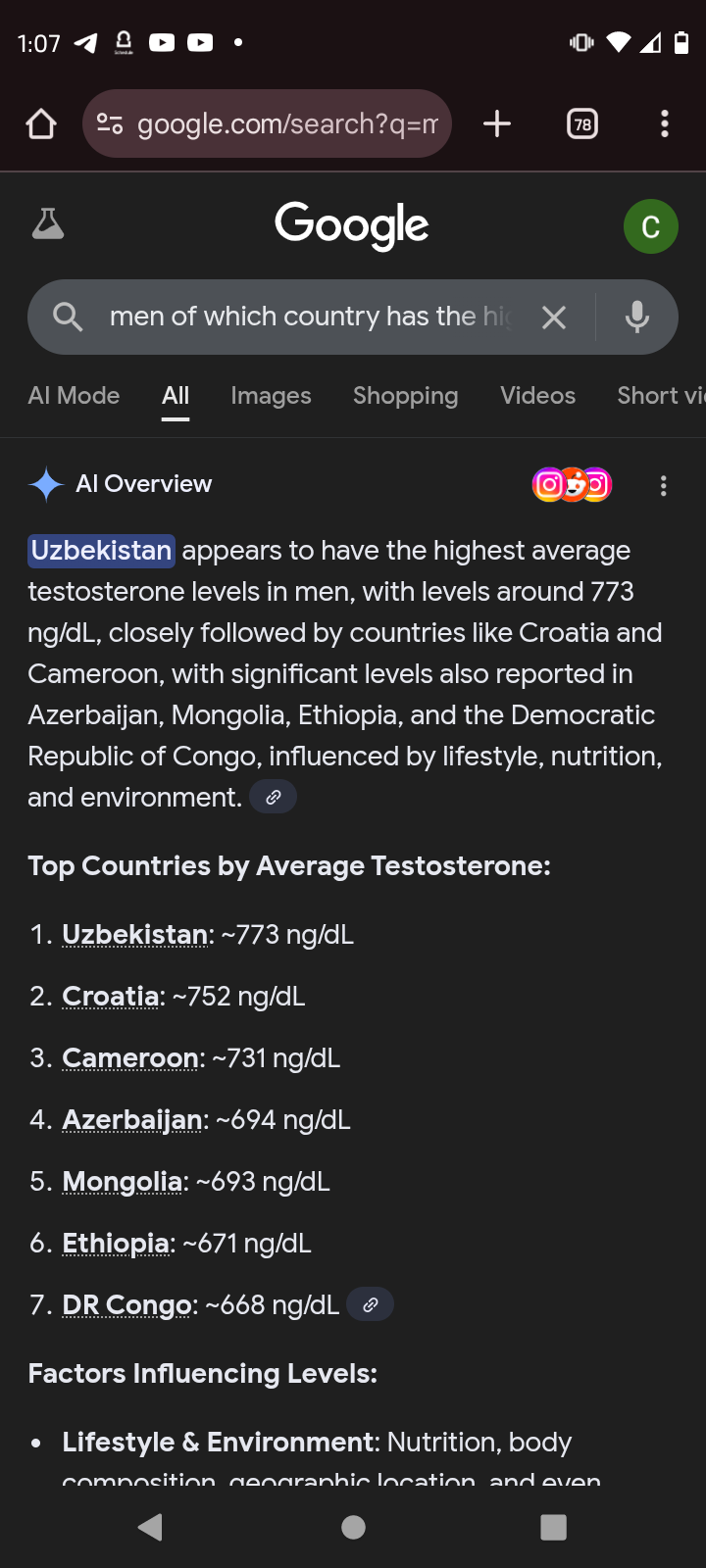View AI Overview source site icons
Screen dimensions: 706x1568
pyautogui.click(x=572, y=485)
